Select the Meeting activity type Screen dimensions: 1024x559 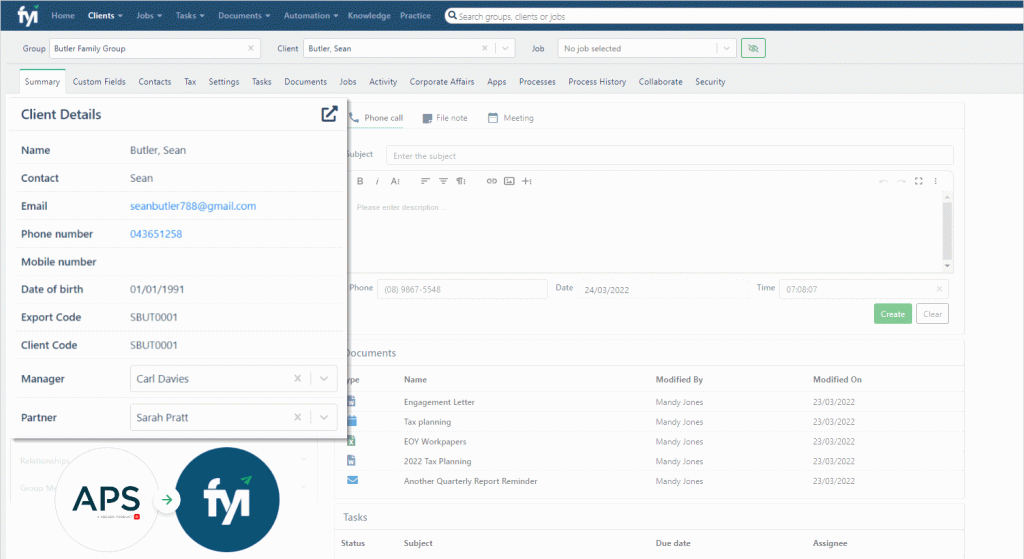coord(511,118)
